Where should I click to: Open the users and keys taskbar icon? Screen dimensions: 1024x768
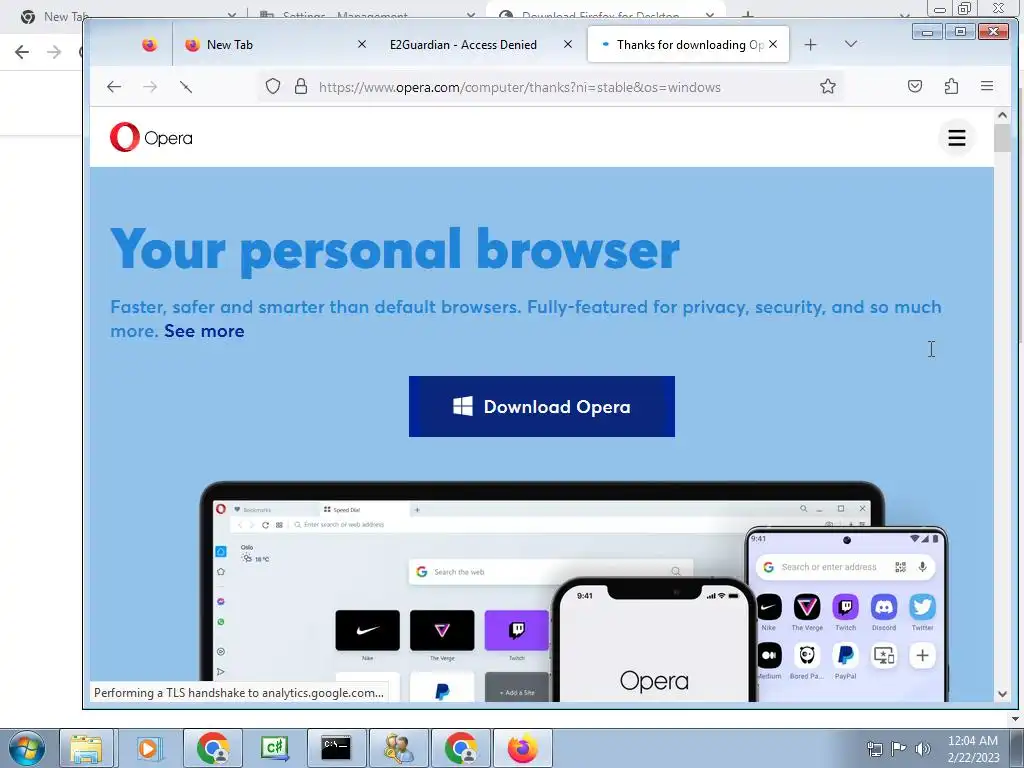(x=398, y=748)
